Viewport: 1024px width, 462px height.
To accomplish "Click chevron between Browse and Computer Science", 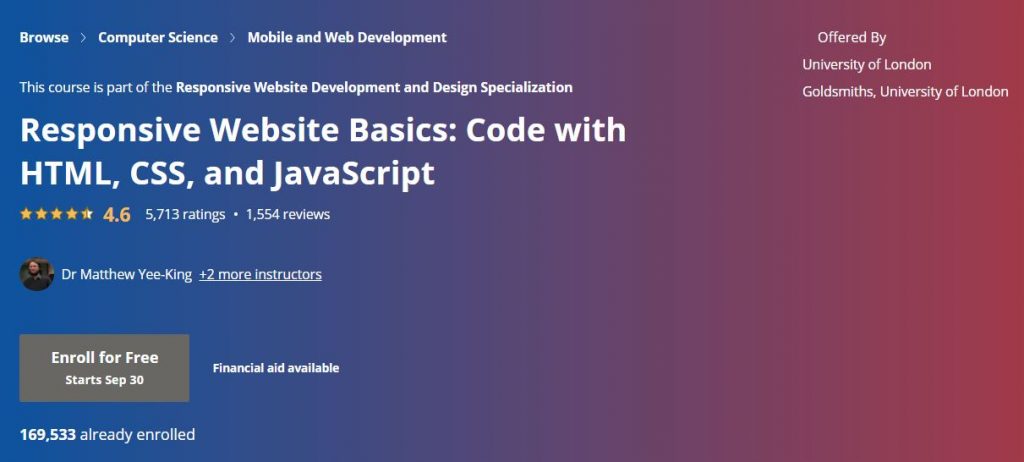I will coord(83,38).
